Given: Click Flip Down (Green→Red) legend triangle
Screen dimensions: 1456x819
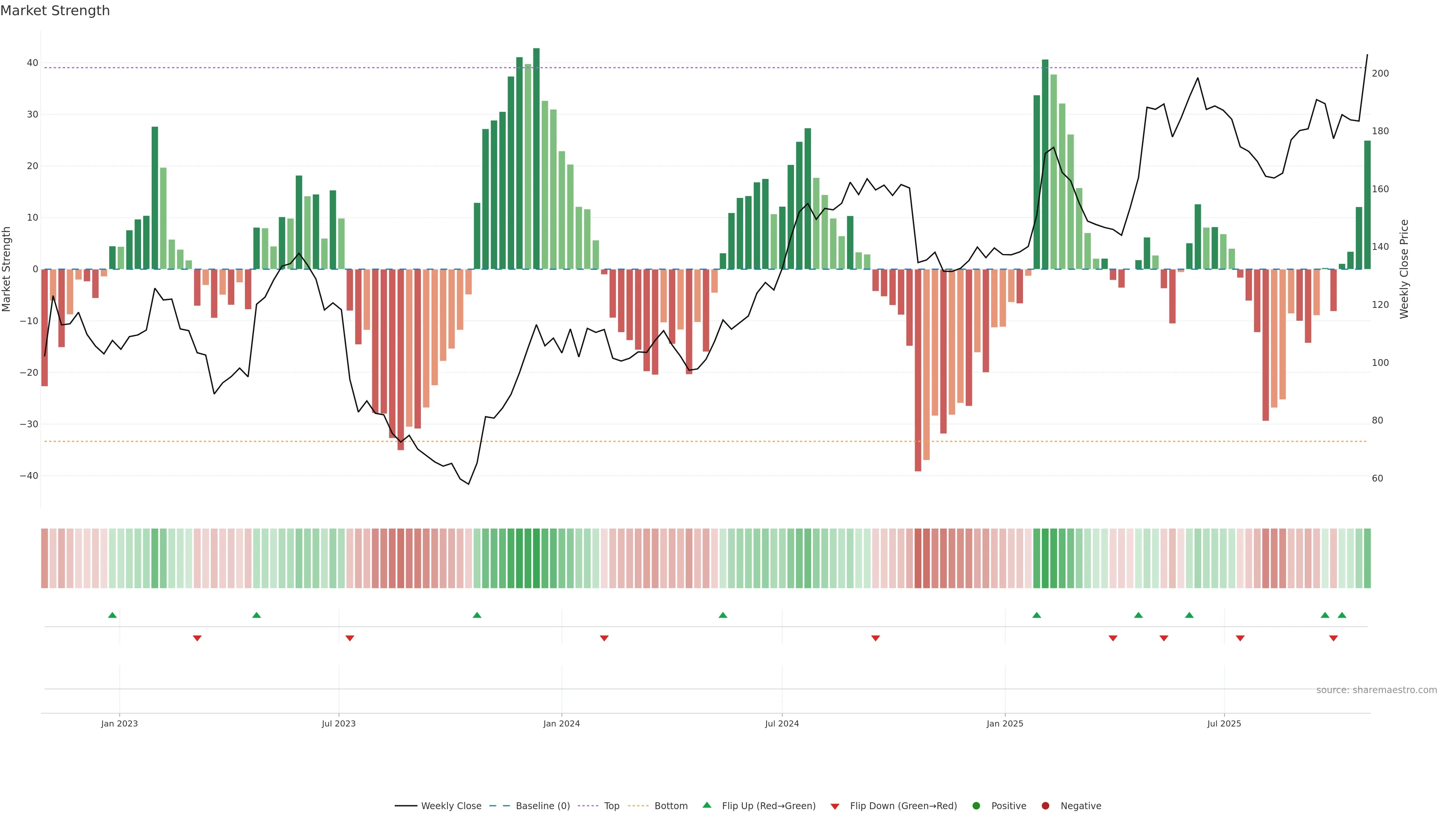Looking at the screenshot, I should click(835, 806).
